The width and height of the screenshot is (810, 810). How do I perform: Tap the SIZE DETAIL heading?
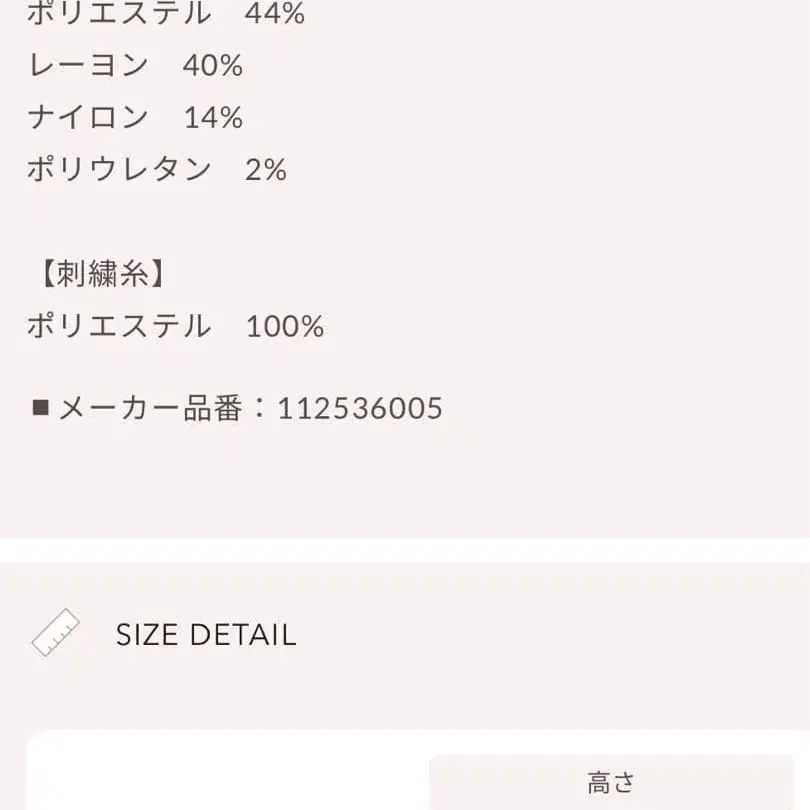point(206,635)
